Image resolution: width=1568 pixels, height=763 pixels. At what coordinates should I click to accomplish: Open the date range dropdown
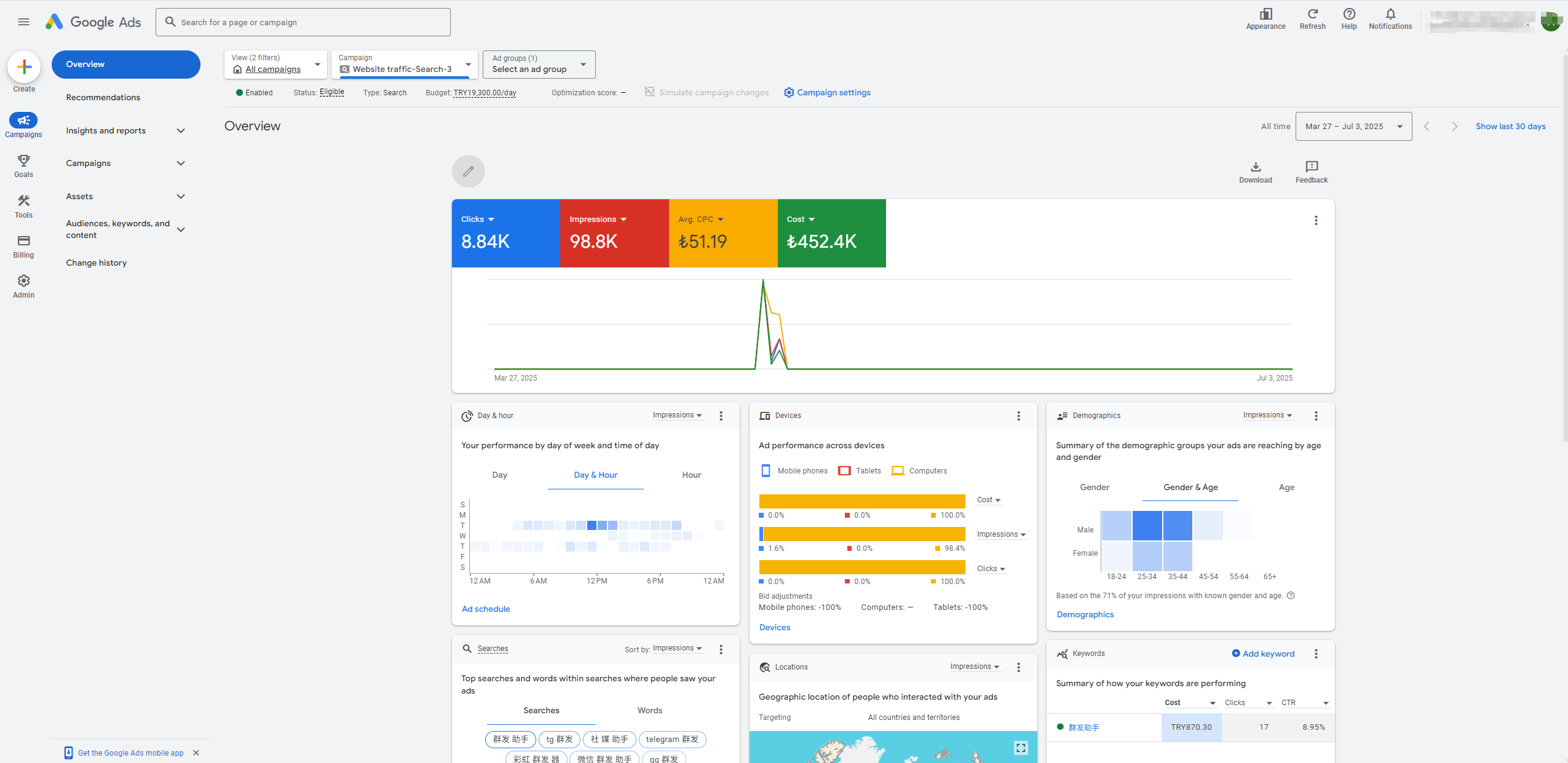tap(1353, 127)
